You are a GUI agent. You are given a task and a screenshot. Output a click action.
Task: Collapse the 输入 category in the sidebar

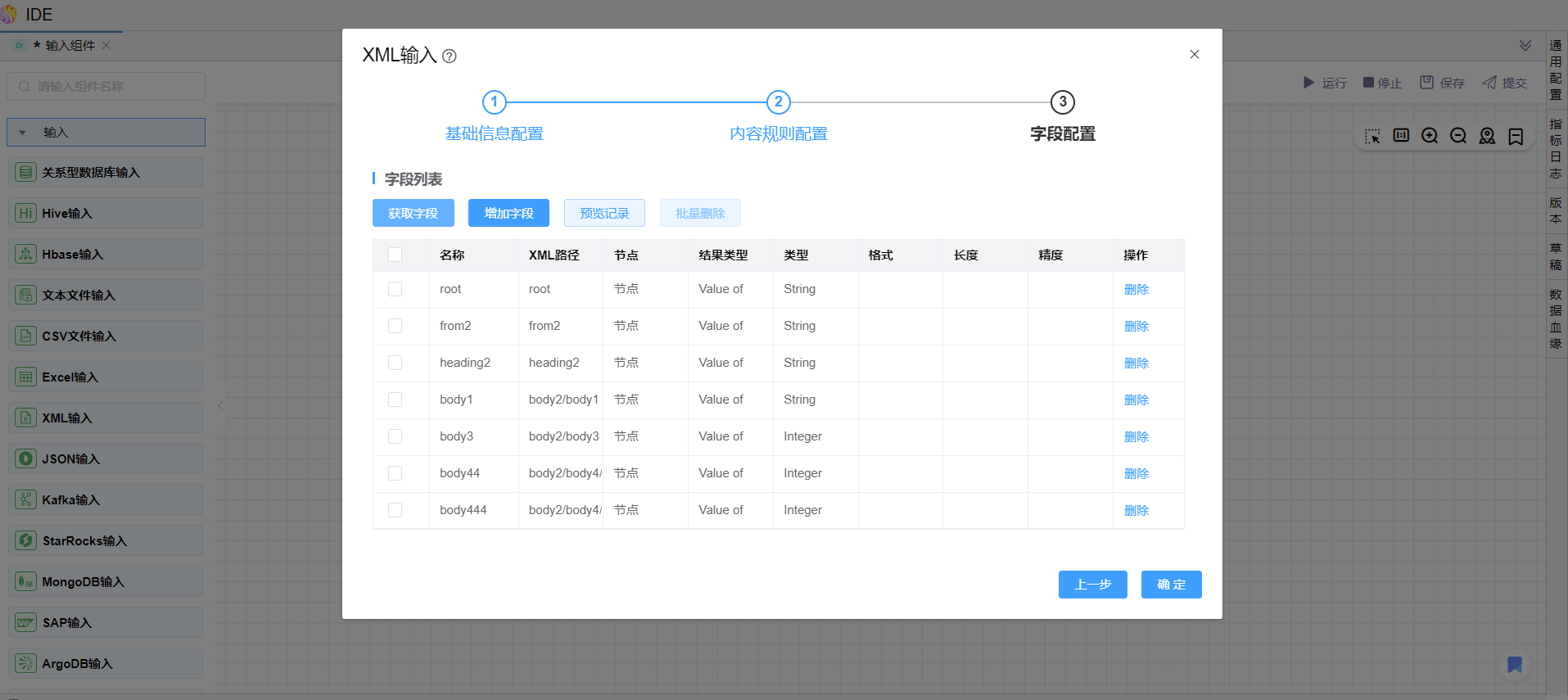click(x=23, y=133)
